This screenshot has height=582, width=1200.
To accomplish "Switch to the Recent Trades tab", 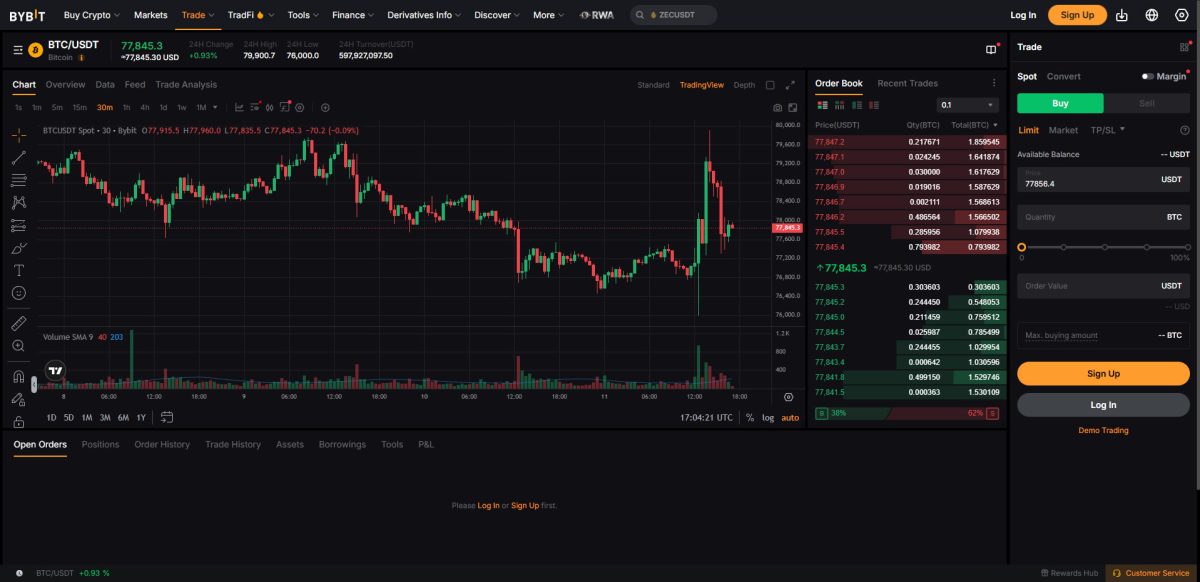I will (x=907, y=83).
